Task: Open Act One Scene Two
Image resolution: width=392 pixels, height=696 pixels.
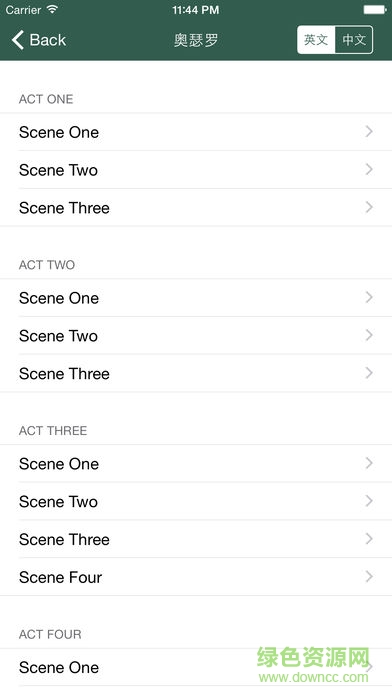Action: click(196, 170)
